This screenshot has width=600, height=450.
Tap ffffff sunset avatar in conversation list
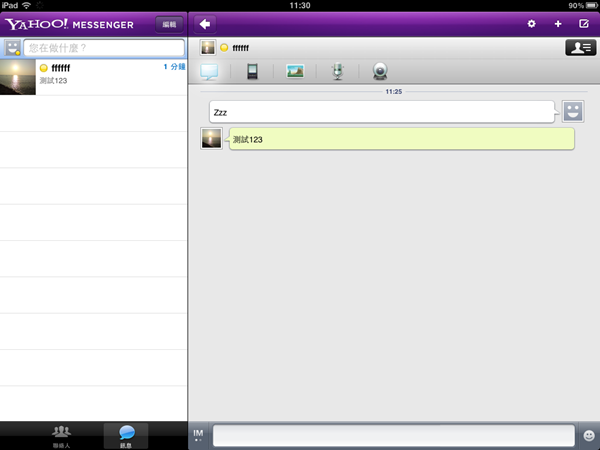pos(18,77)
